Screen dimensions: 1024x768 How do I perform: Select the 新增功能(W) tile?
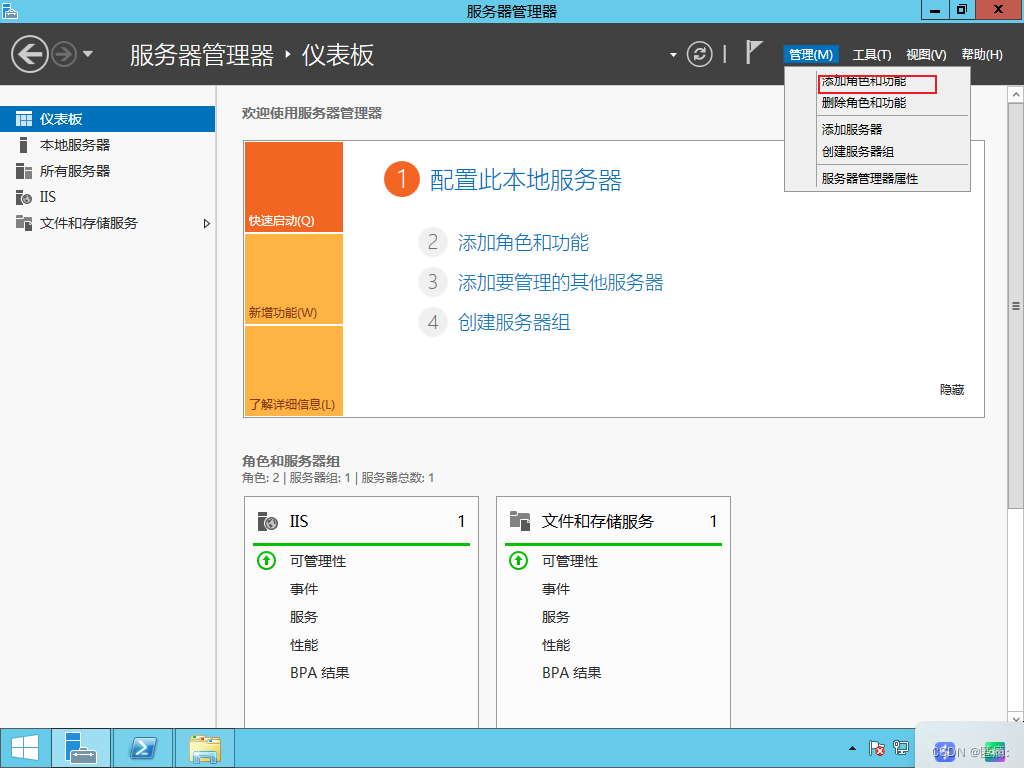pos(294,279)
